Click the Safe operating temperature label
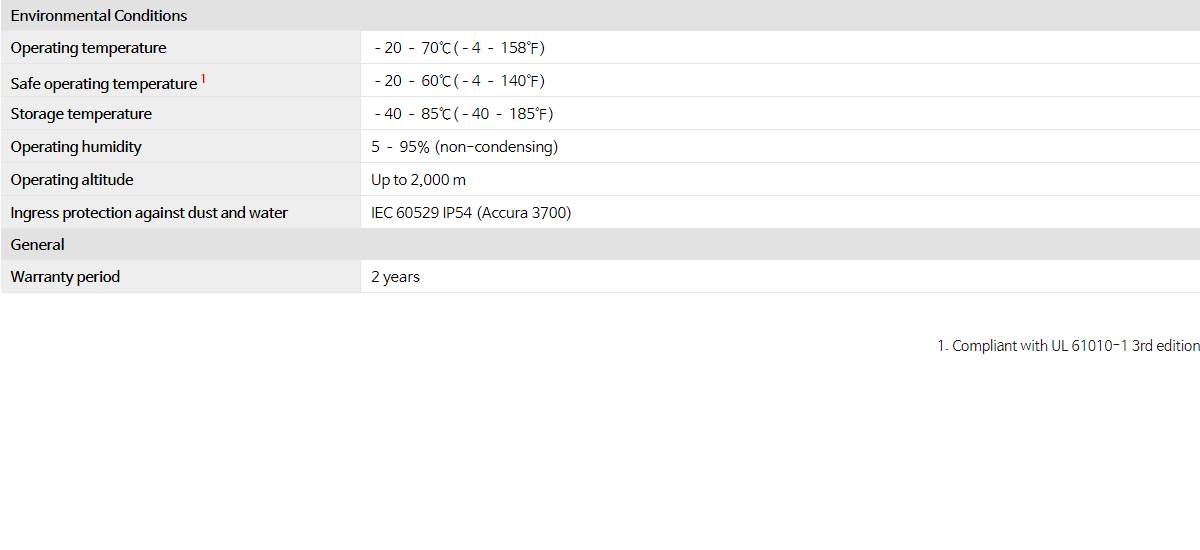This screenshot has height=550, width=1200. click(x=104, y=83)
